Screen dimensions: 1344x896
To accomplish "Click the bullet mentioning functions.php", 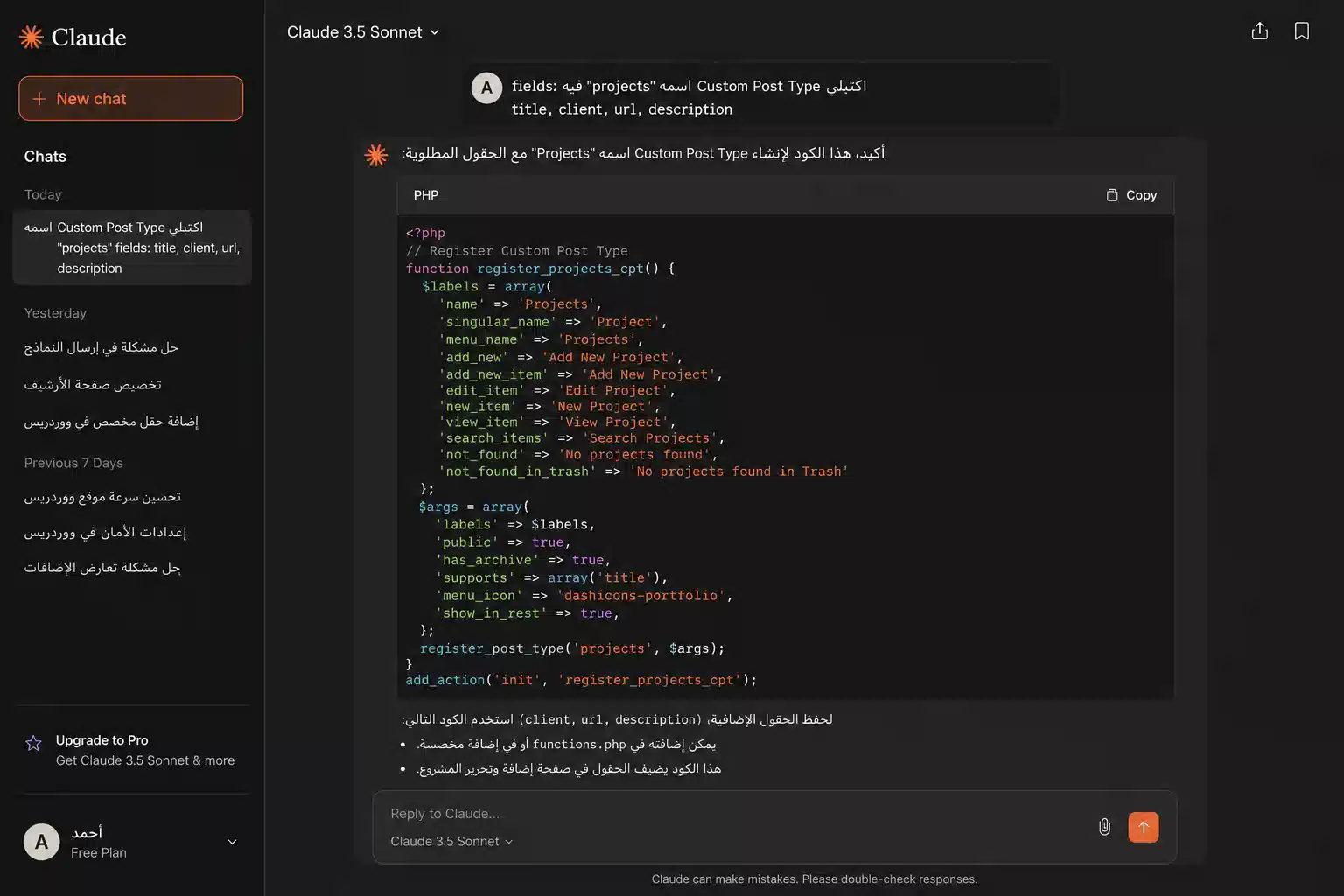I will 567,745.
